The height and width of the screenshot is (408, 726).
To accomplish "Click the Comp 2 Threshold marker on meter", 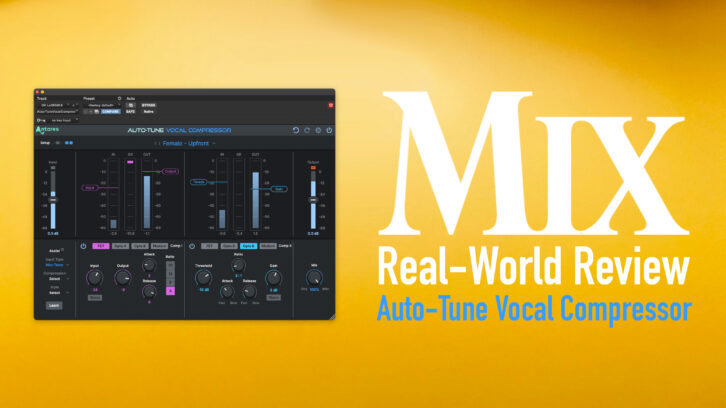I will [x=199, y=182].
